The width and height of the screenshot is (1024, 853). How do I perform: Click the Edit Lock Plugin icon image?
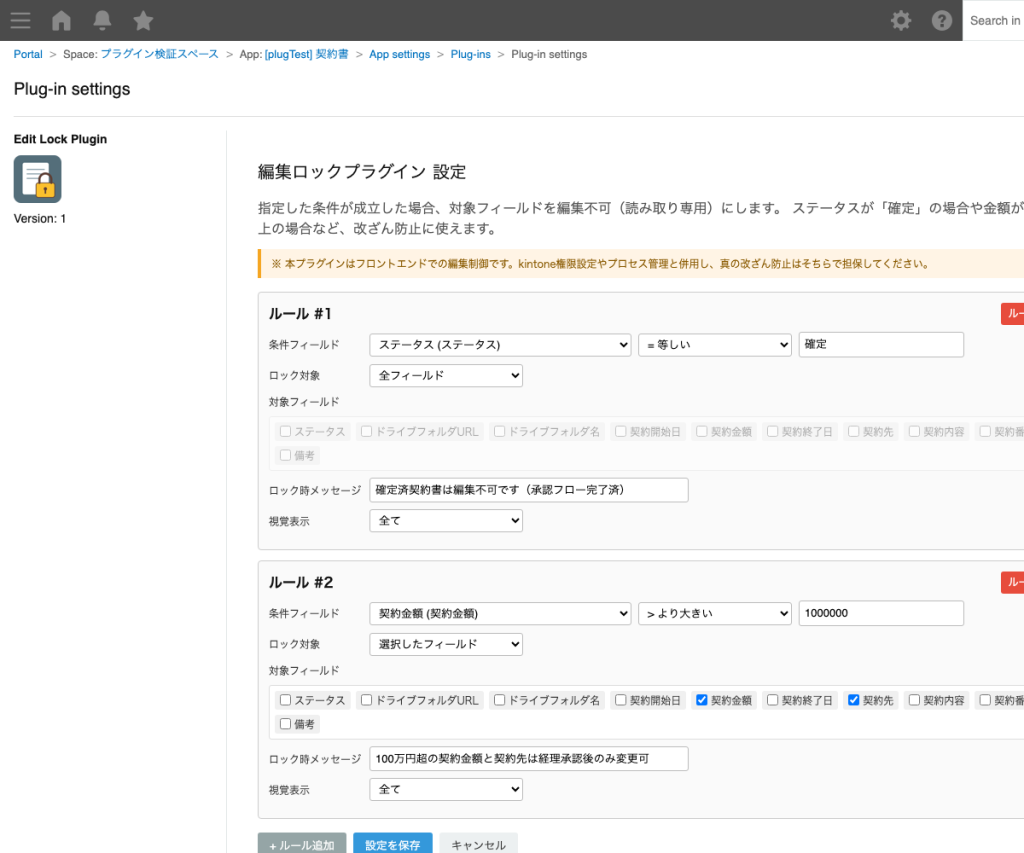pyautogui.click(x=37, y=180)
